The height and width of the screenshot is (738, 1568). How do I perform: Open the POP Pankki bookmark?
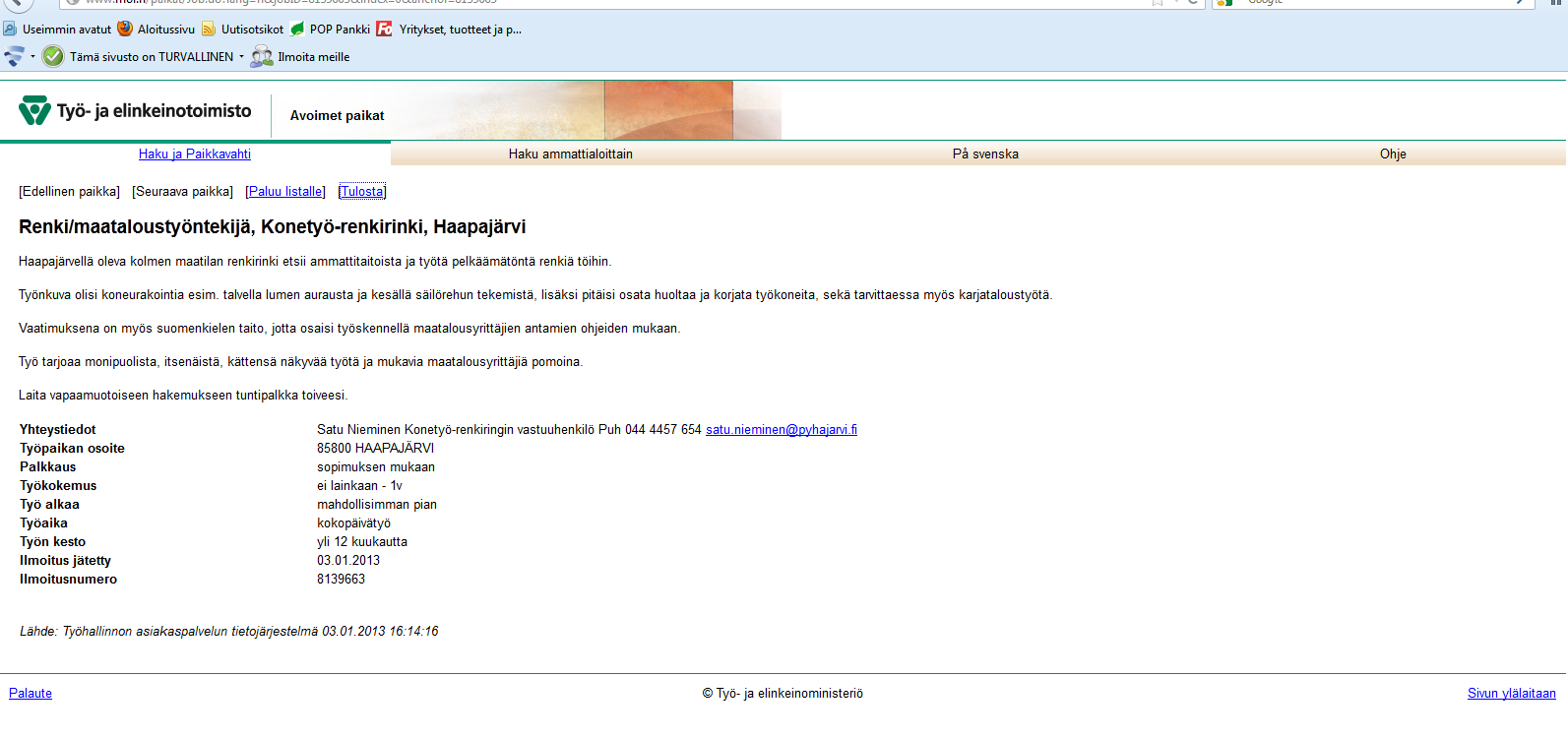pos(330,30)
